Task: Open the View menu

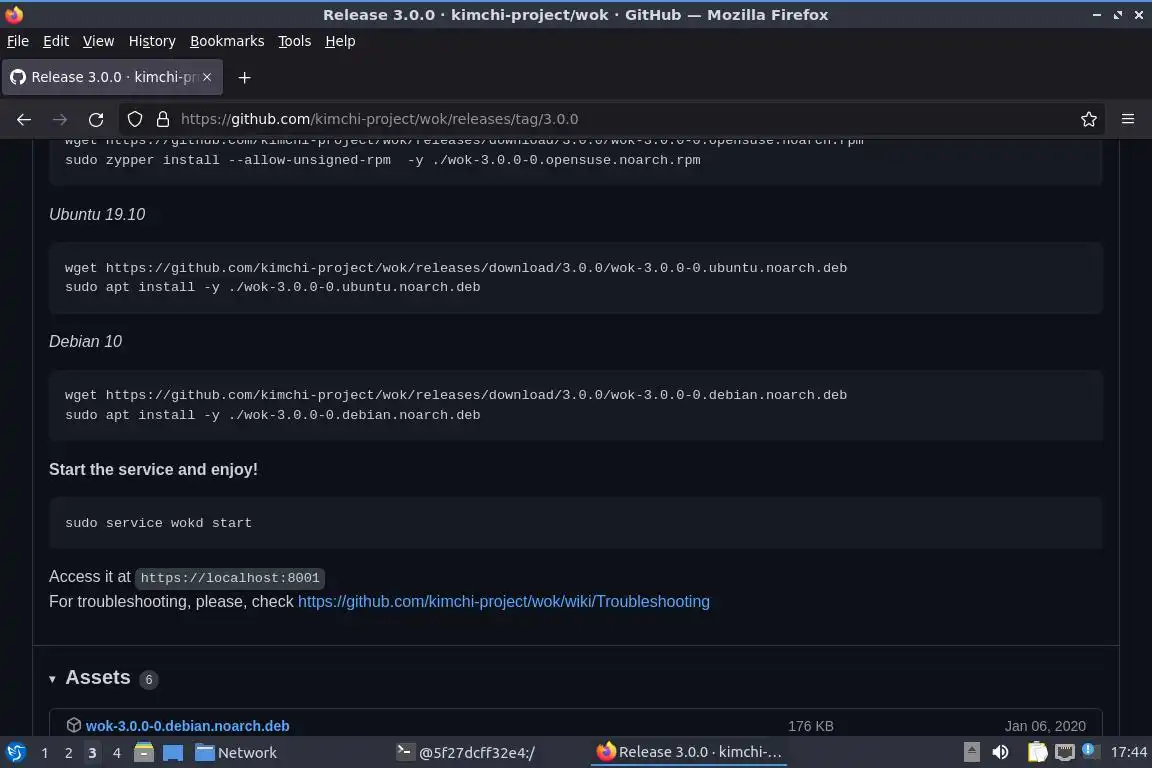Action: coord(98,41)
